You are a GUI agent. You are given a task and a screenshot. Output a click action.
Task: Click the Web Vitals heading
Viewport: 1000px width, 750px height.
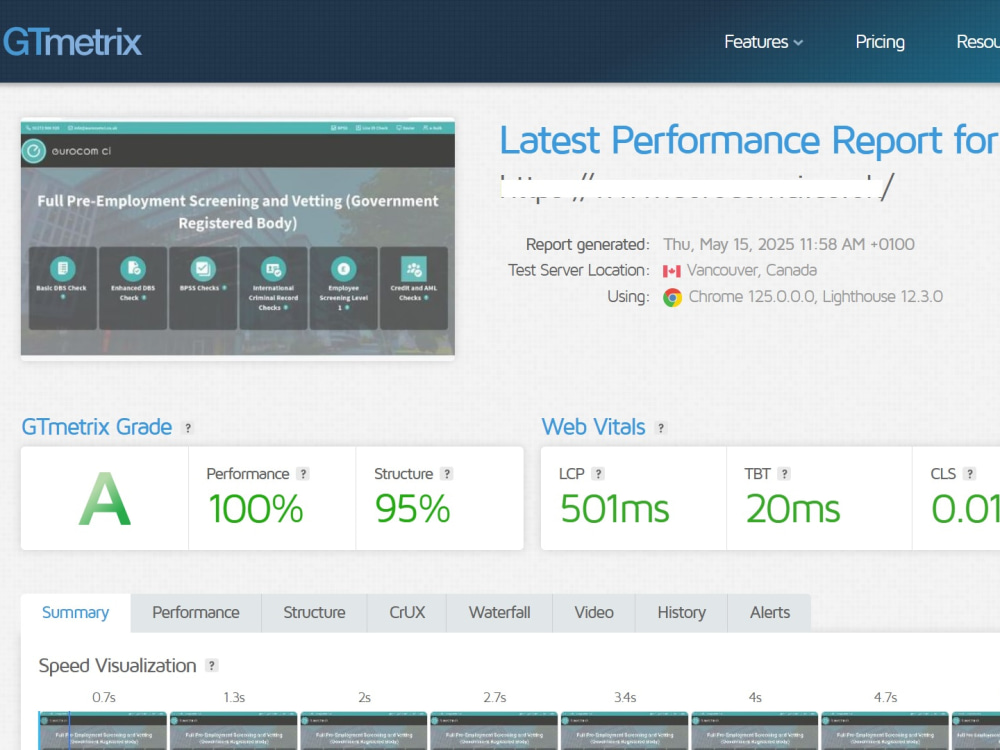pyautogui.click(x=593, y=427)
